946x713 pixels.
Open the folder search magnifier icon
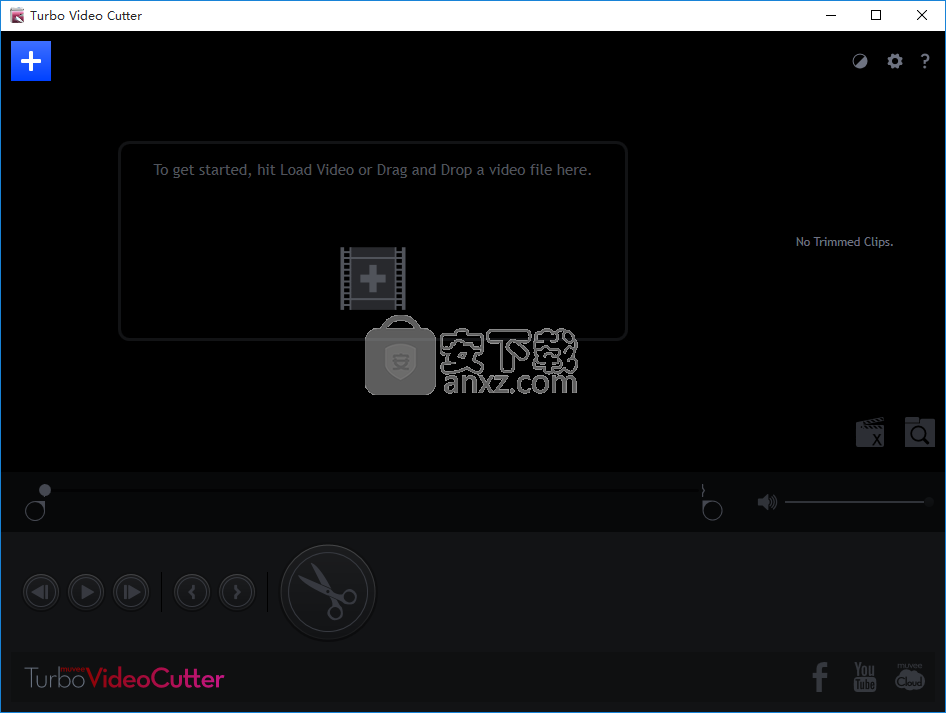[919, 432]
